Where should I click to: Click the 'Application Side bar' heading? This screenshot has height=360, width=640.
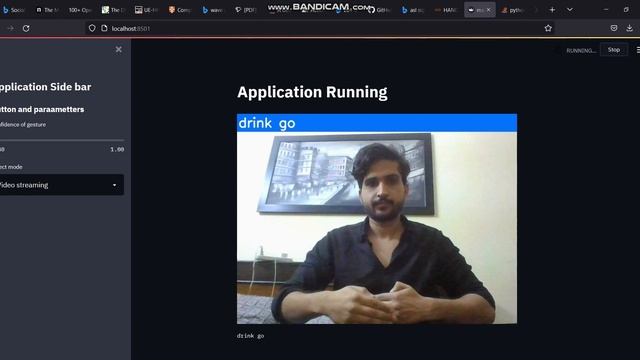[x=45, y=87]
